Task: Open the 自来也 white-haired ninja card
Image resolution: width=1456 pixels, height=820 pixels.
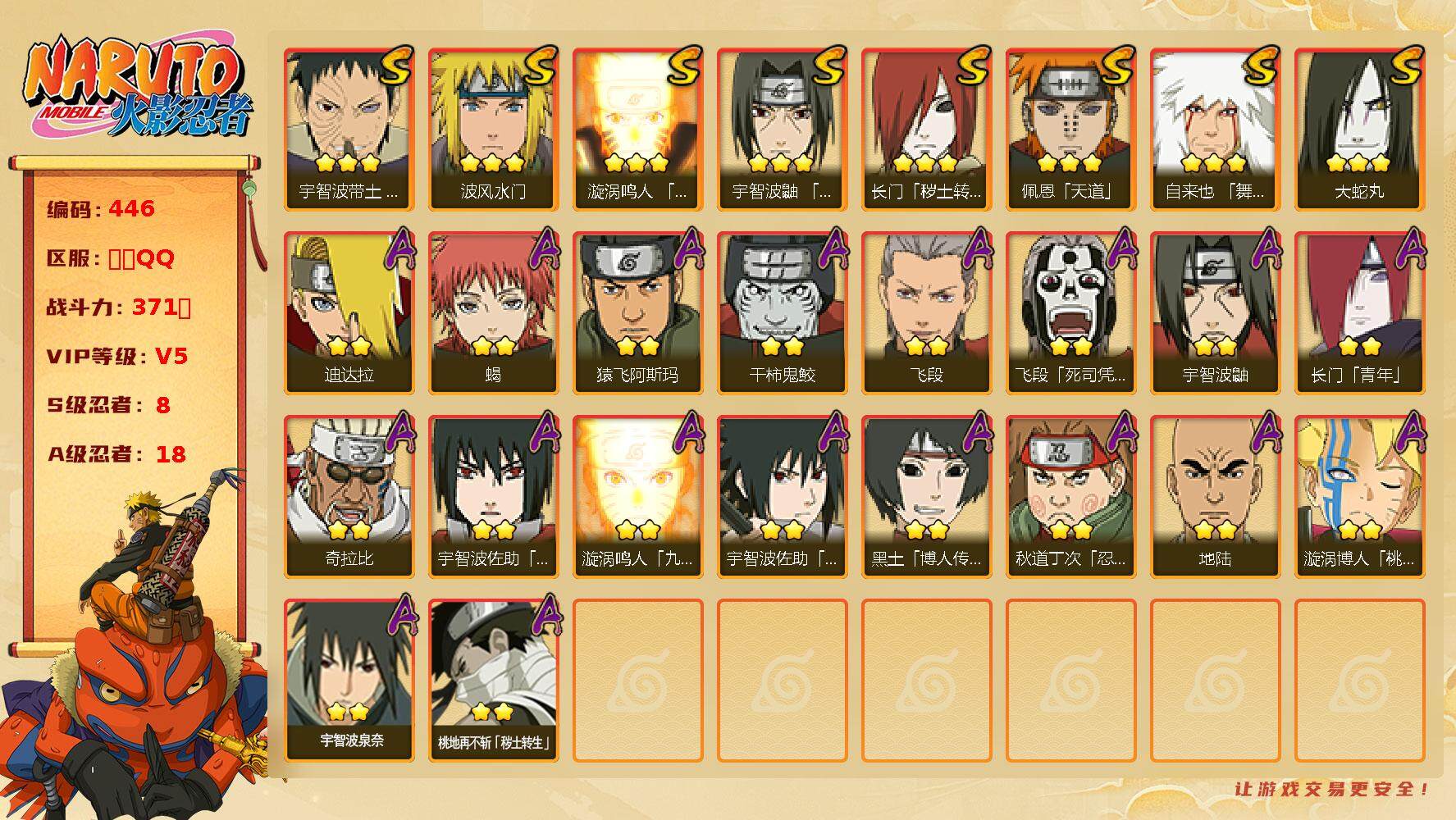Action: (1215, 130)
